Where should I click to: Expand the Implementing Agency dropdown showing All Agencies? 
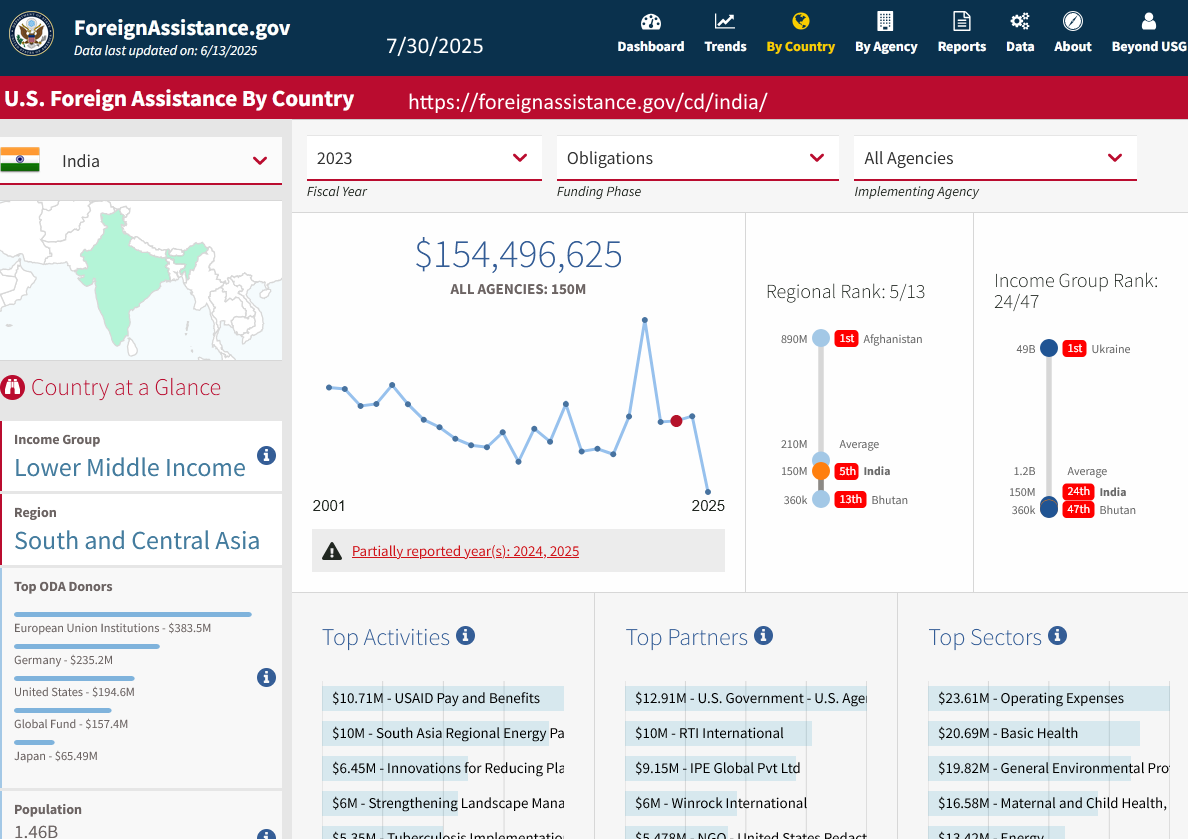tap(996, 158)
